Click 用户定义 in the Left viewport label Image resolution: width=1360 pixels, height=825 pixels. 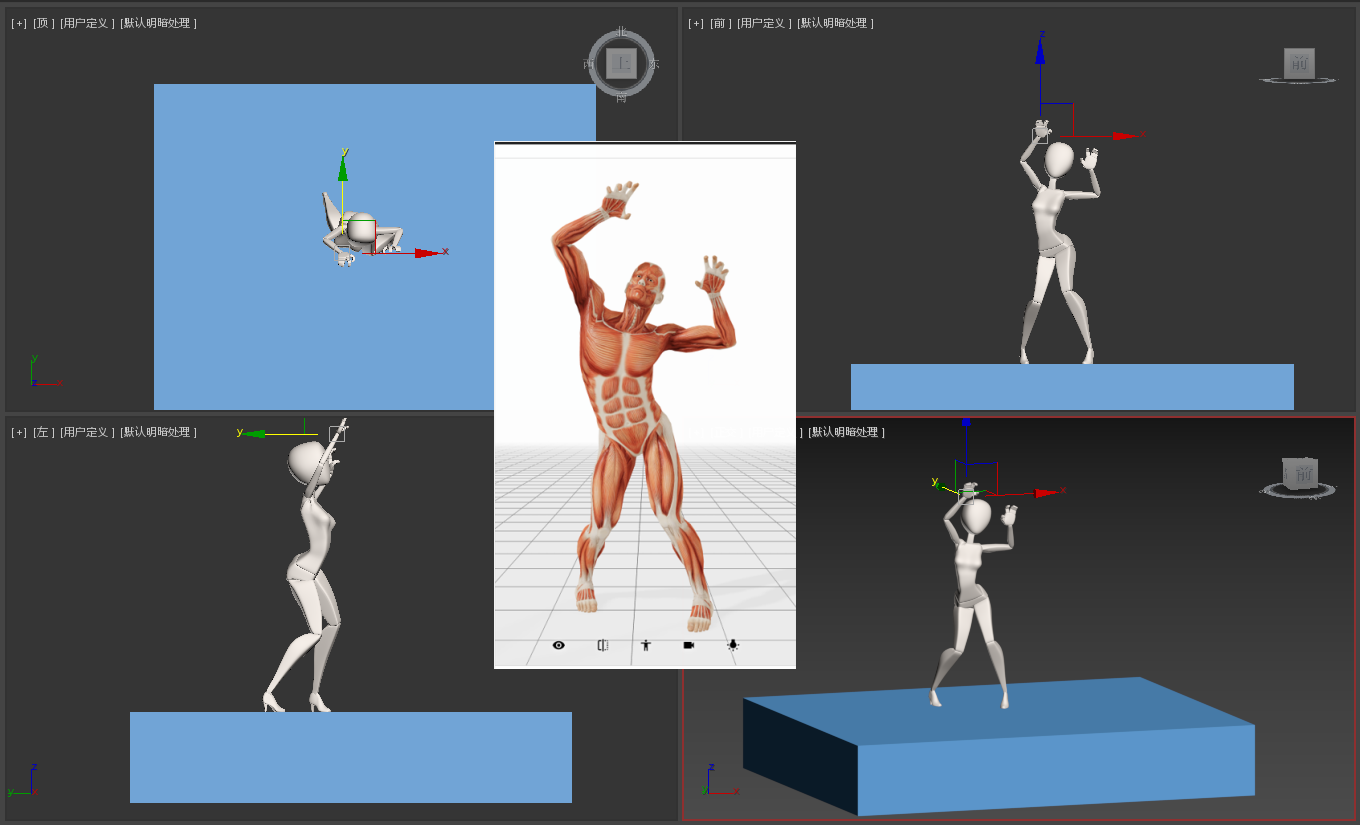[85, 432]
